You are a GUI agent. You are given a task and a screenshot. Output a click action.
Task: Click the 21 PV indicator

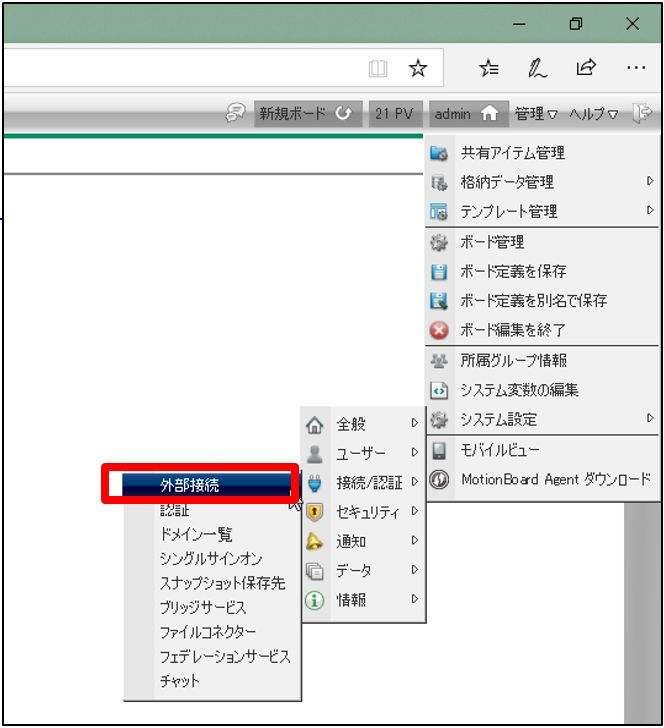[x=395, y=114]
